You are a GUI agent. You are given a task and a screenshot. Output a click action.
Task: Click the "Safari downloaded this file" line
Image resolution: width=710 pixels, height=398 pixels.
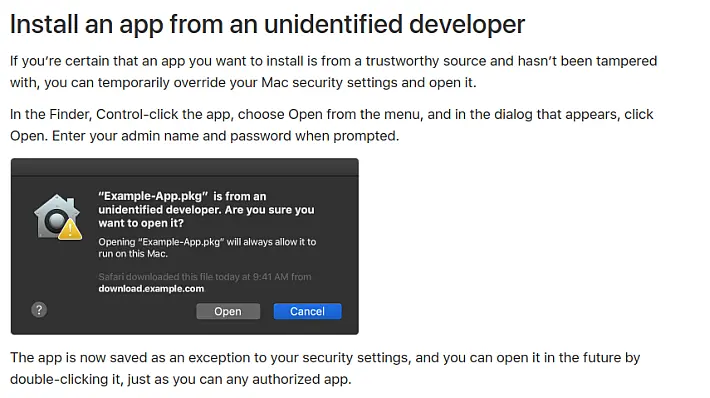click(205, 277)
